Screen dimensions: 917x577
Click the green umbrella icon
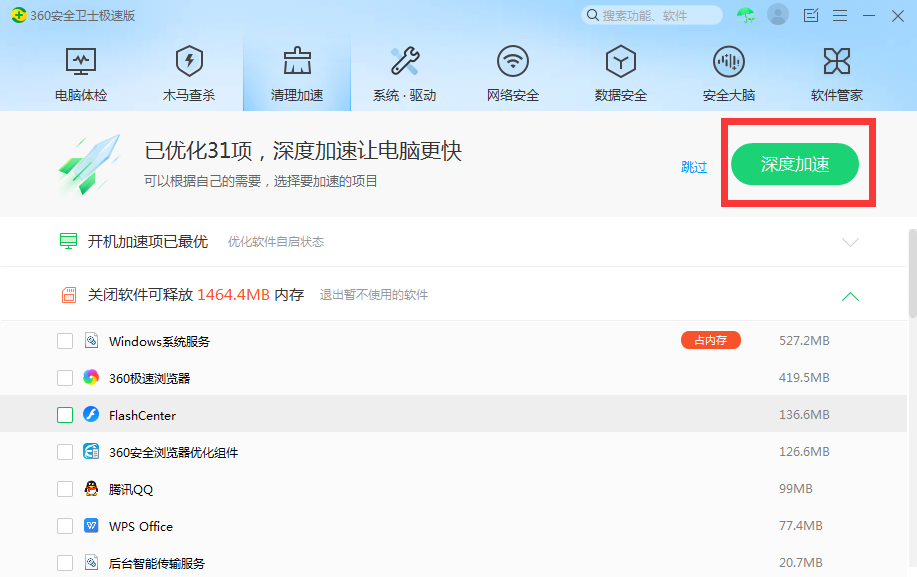[x=746, y=15]
